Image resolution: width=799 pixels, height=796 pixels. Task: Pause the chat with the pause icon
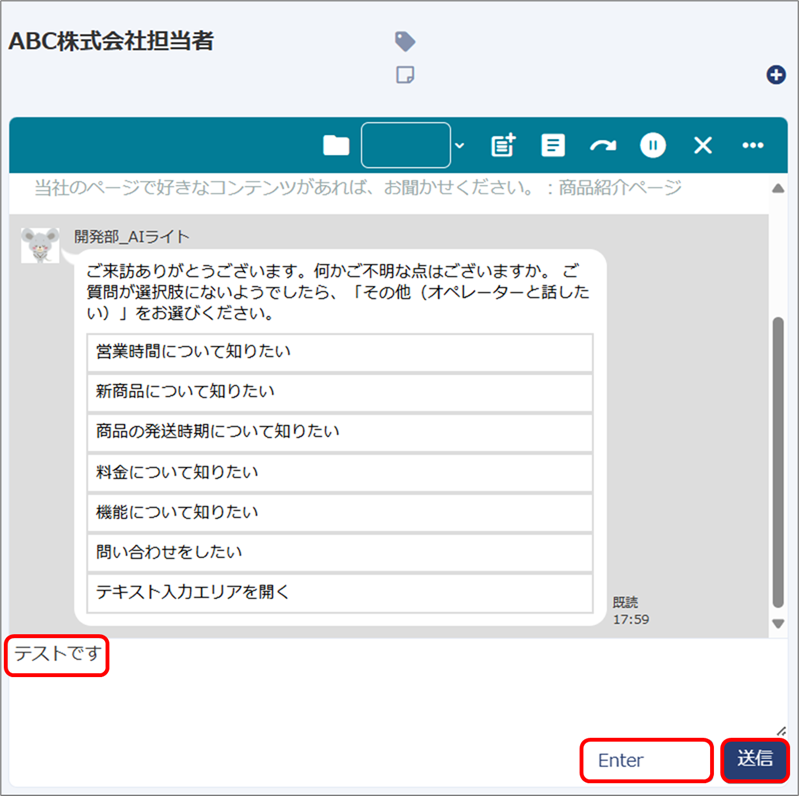pyautogui.click(x=653, y=145)
